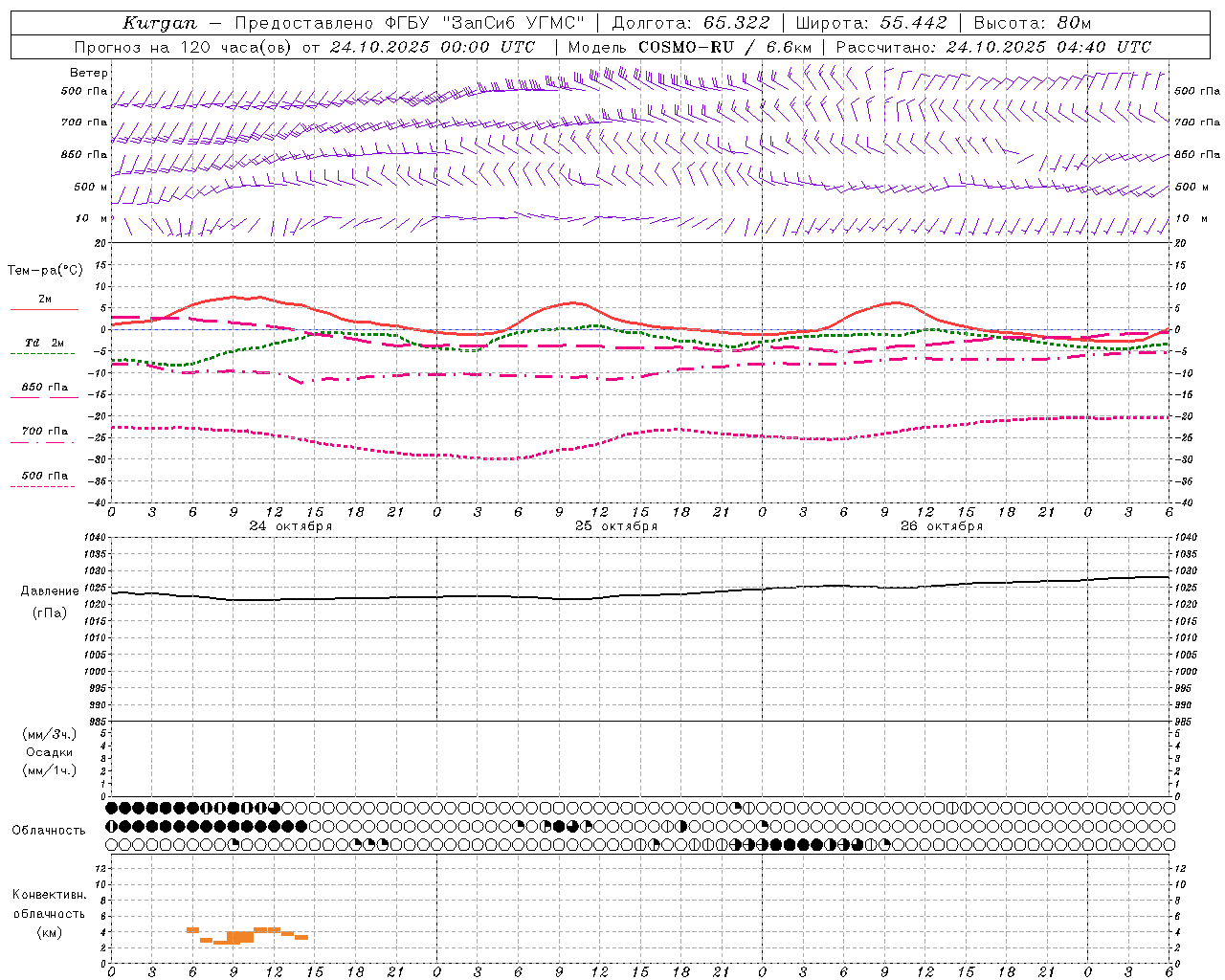Click the "Ветер" wind panel label
The height and width of the screenshot is (980, 1225).
click(88, 73)
